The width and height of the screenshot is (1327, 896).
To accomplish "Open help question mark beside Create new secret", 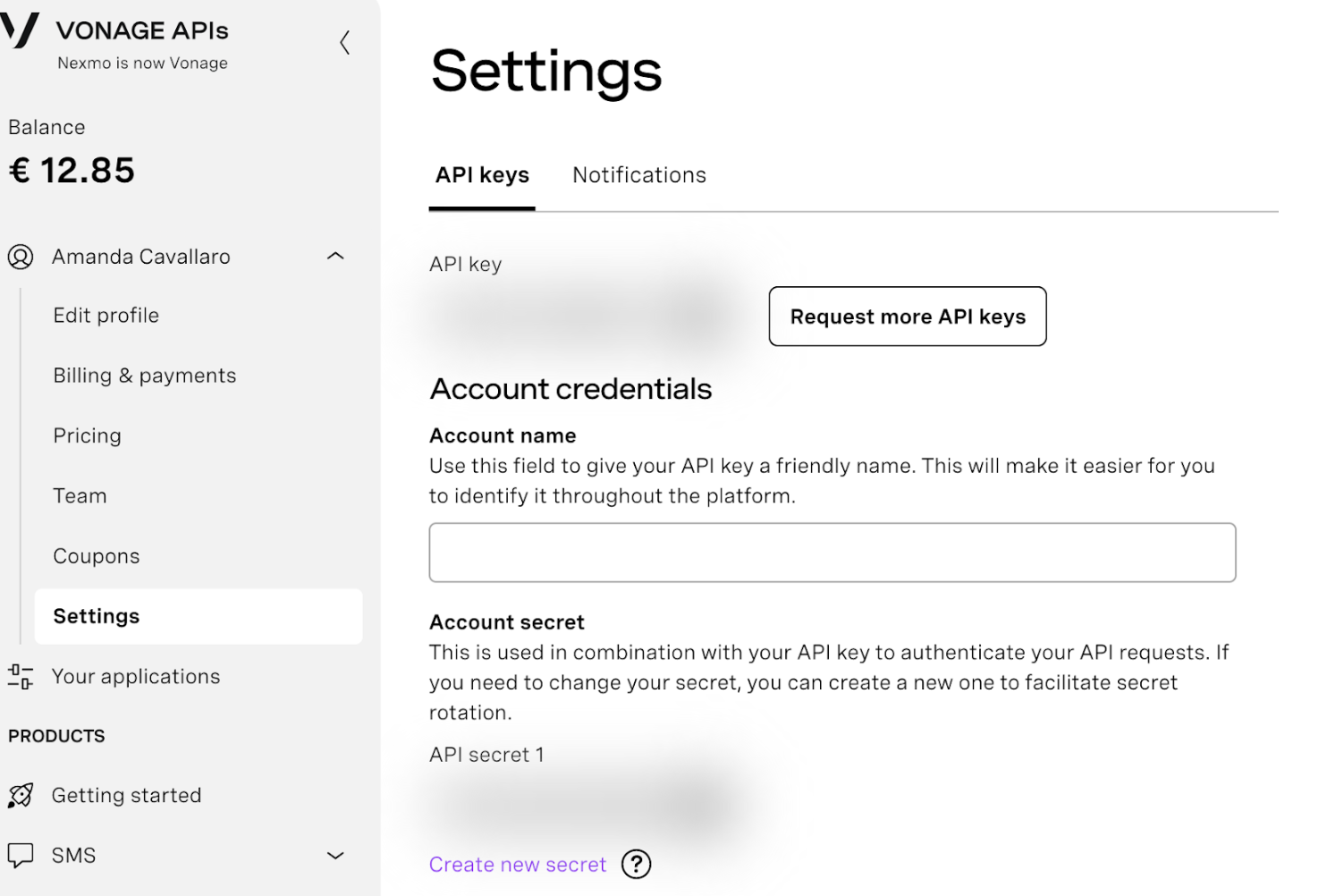I will coord(636,865).
